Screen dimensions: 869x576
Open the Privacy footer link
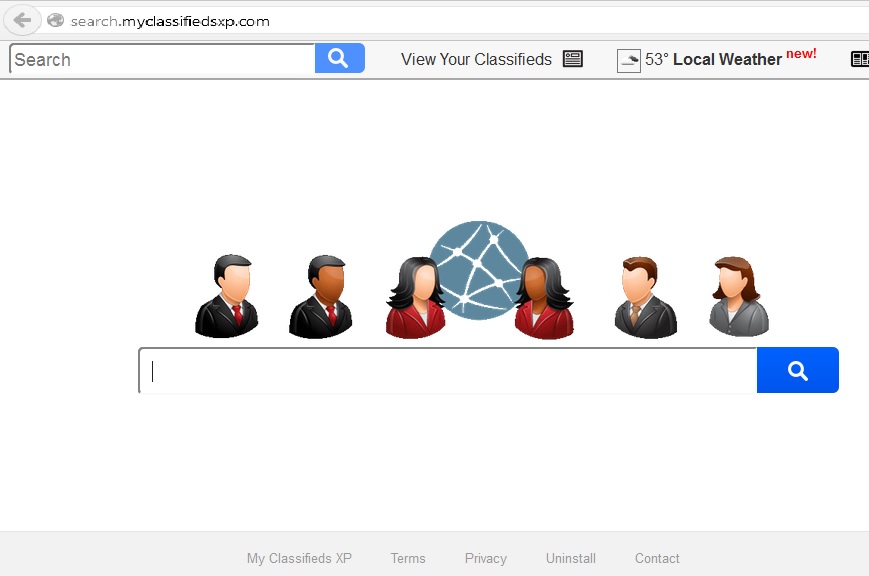tap(485, 558)
